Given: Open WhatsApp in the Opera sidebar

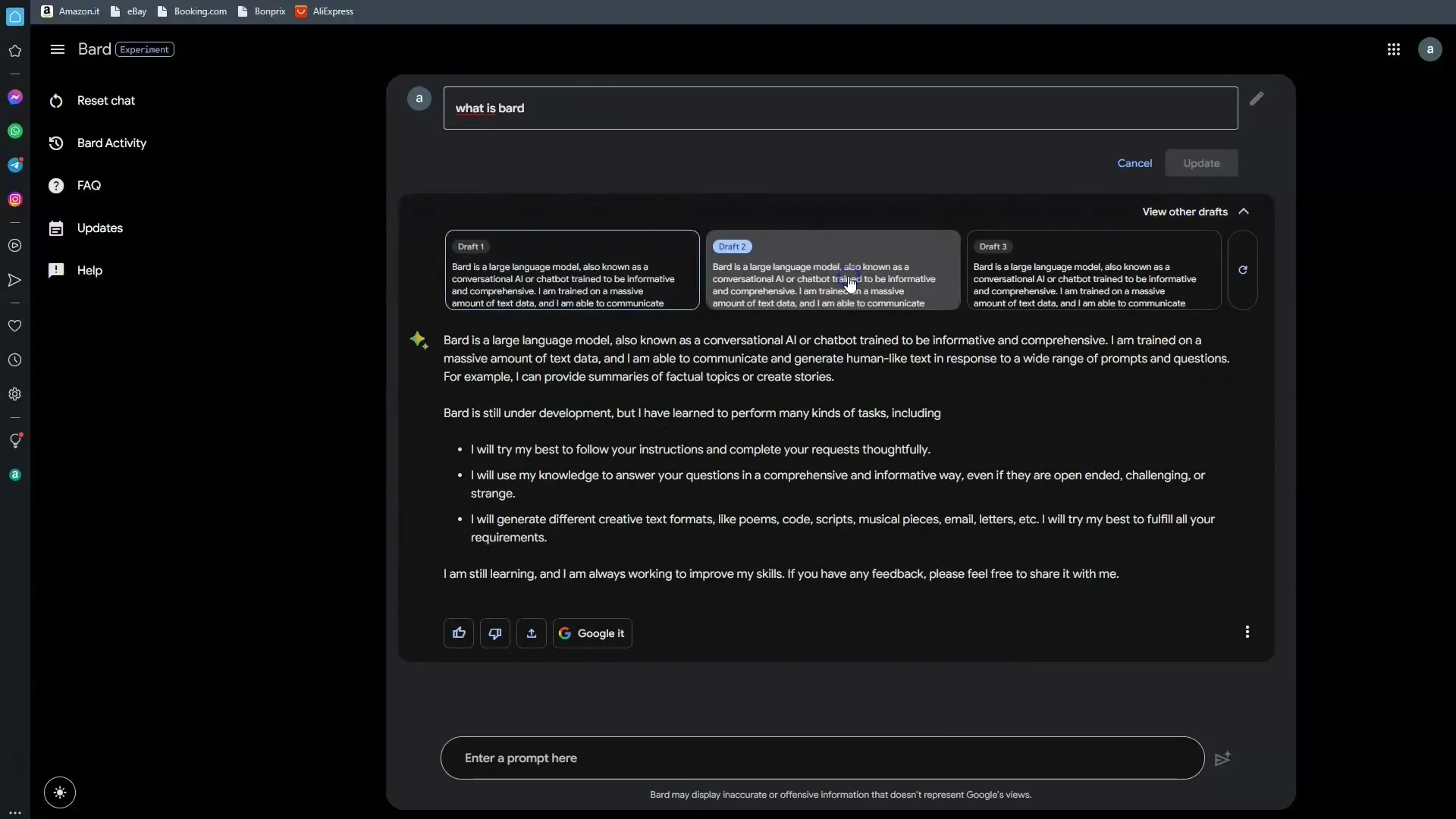Looking at the screenshot, I should pyautogui.click(x=15, y=131).
